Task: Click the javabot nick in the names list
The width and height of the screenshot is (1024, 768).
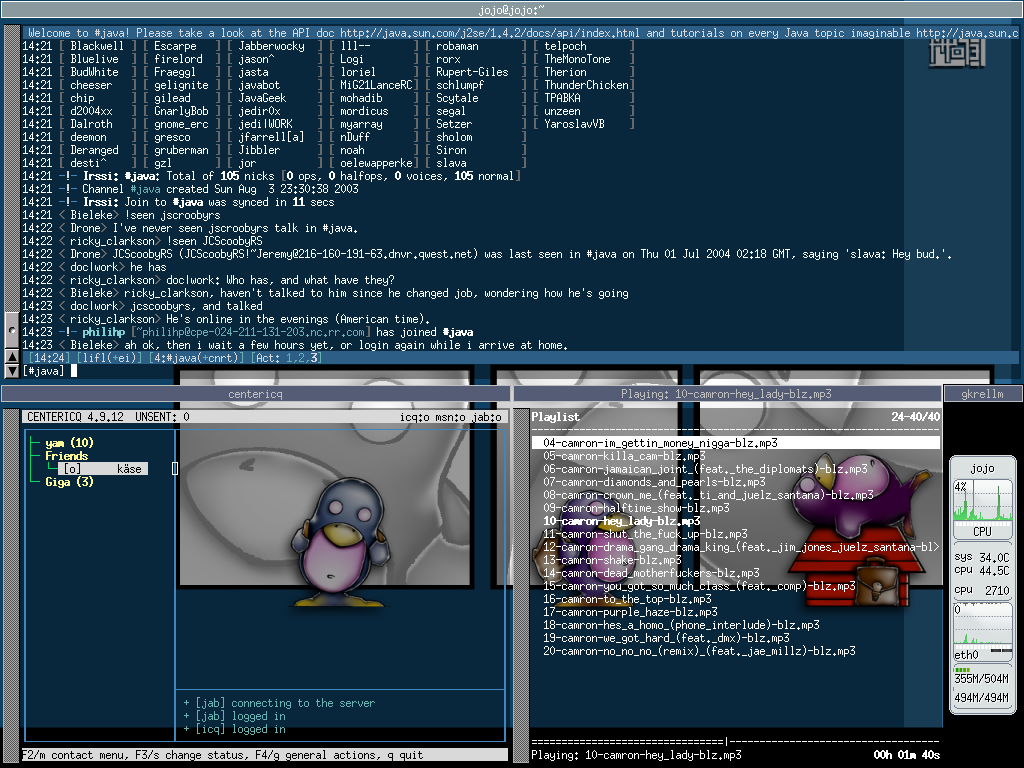Action: coord(259,85)
